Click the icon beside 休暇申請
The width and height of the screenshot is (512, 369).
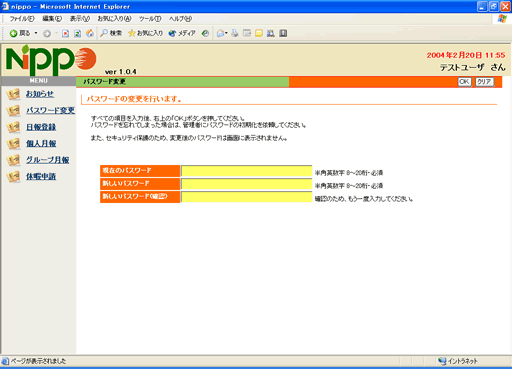tap(13, 177)
